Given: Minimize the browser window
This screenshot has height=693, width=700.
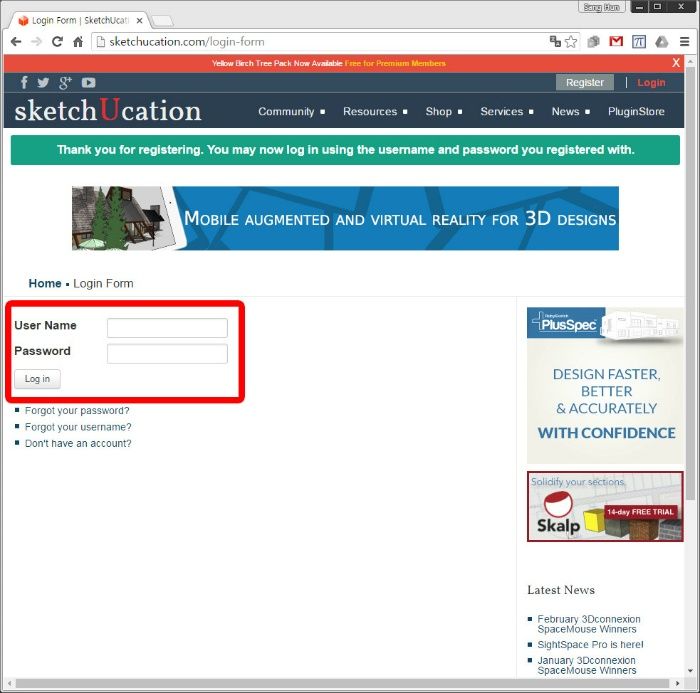Looking at the screenshot, I should click(x=640, y=7).
